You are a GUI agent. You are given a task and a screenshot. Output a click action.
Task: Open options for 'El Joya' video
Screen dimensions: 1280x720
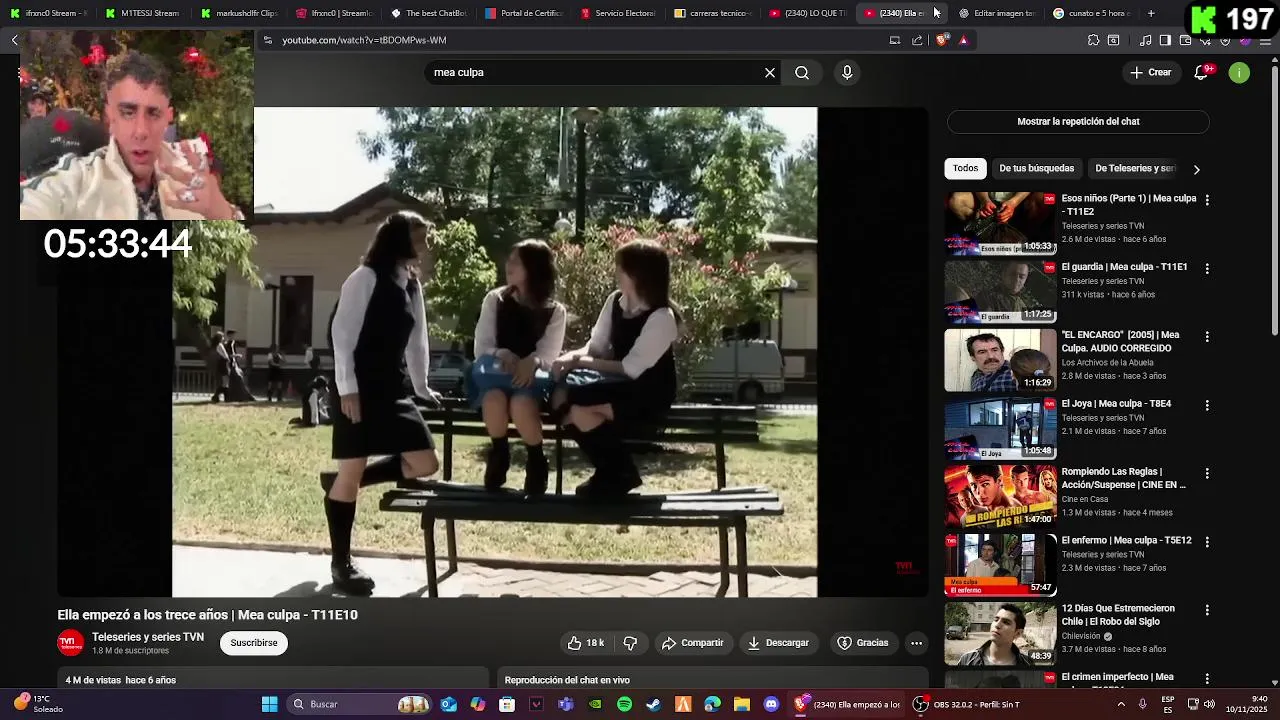point(1207,405)
